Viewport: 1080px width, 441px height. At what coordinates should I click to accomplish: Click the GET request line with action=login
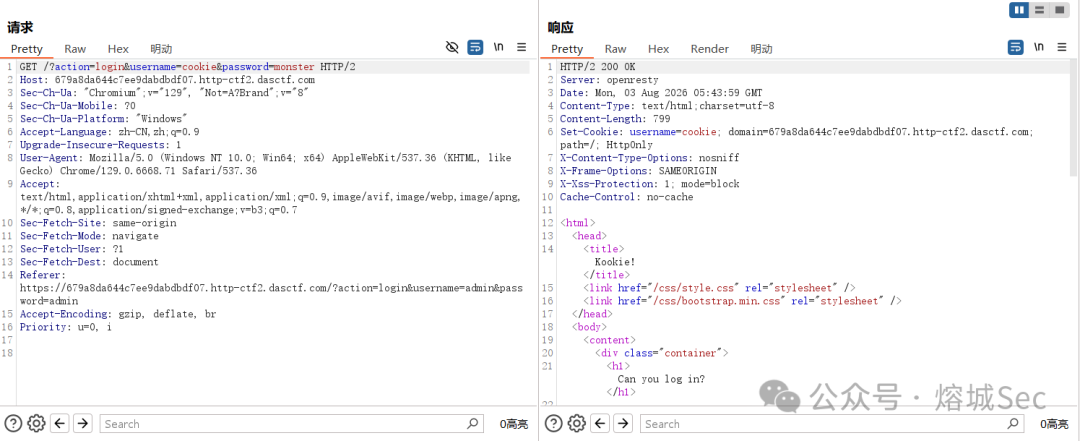[x=188, y=67]
